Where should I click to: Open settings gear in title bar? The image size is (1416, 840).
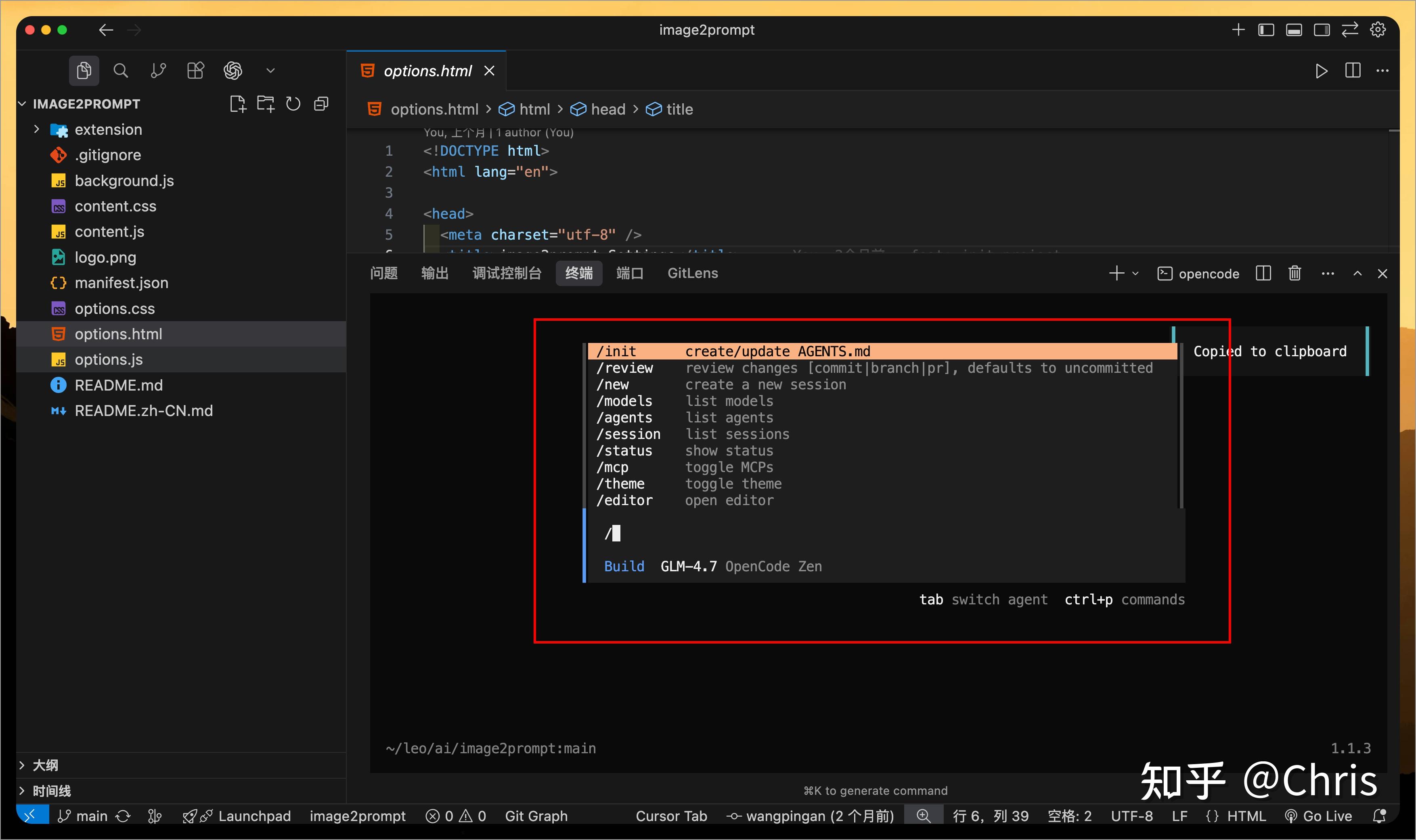click(x=1378, y=30)
